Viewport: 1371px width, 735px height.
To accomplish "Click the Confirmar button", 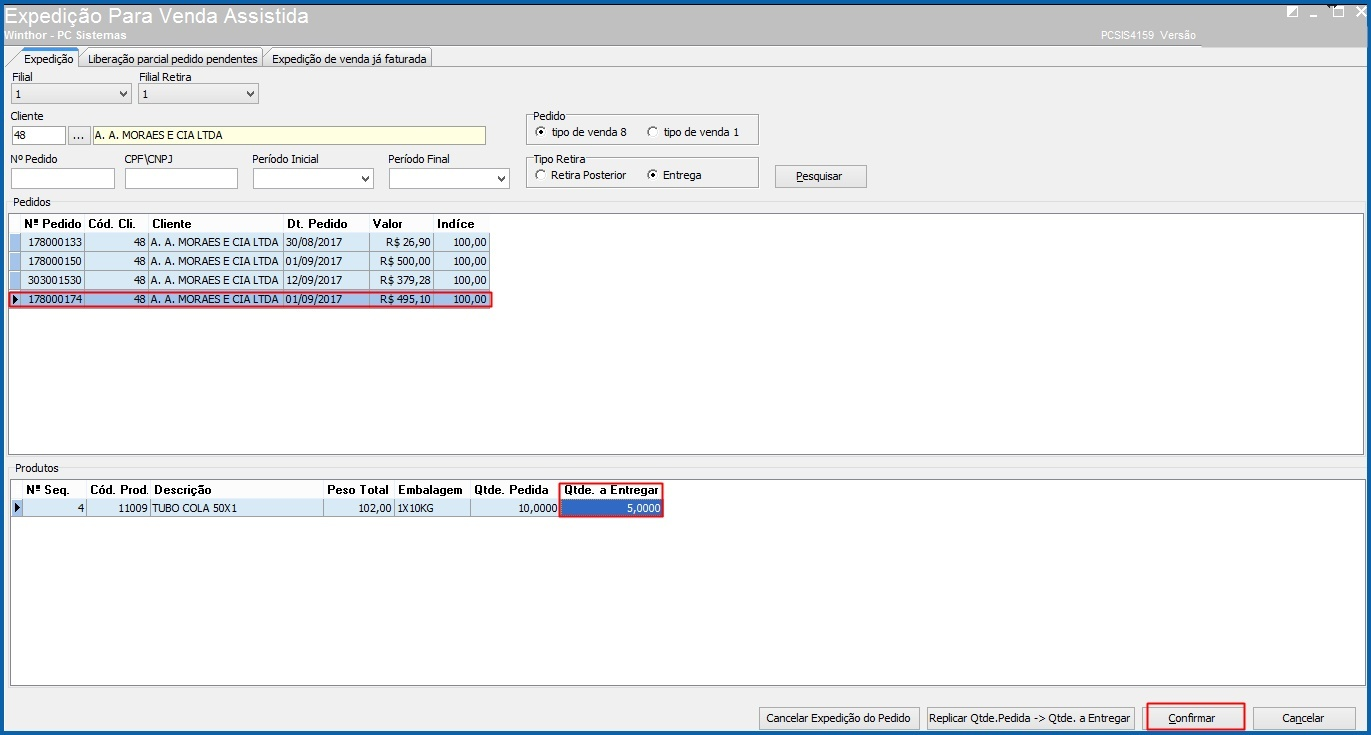I will coord(1193,718).
